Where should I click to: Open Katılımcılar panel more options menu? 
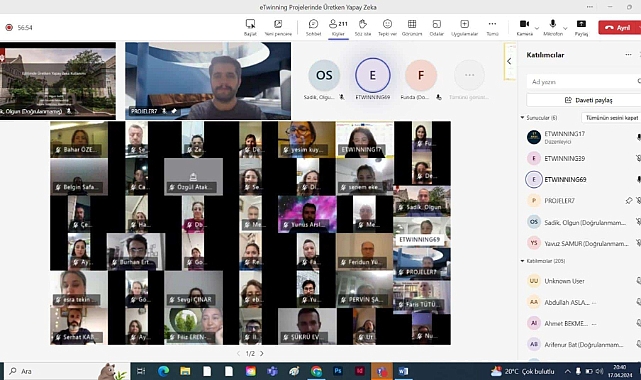pos(628,55)
